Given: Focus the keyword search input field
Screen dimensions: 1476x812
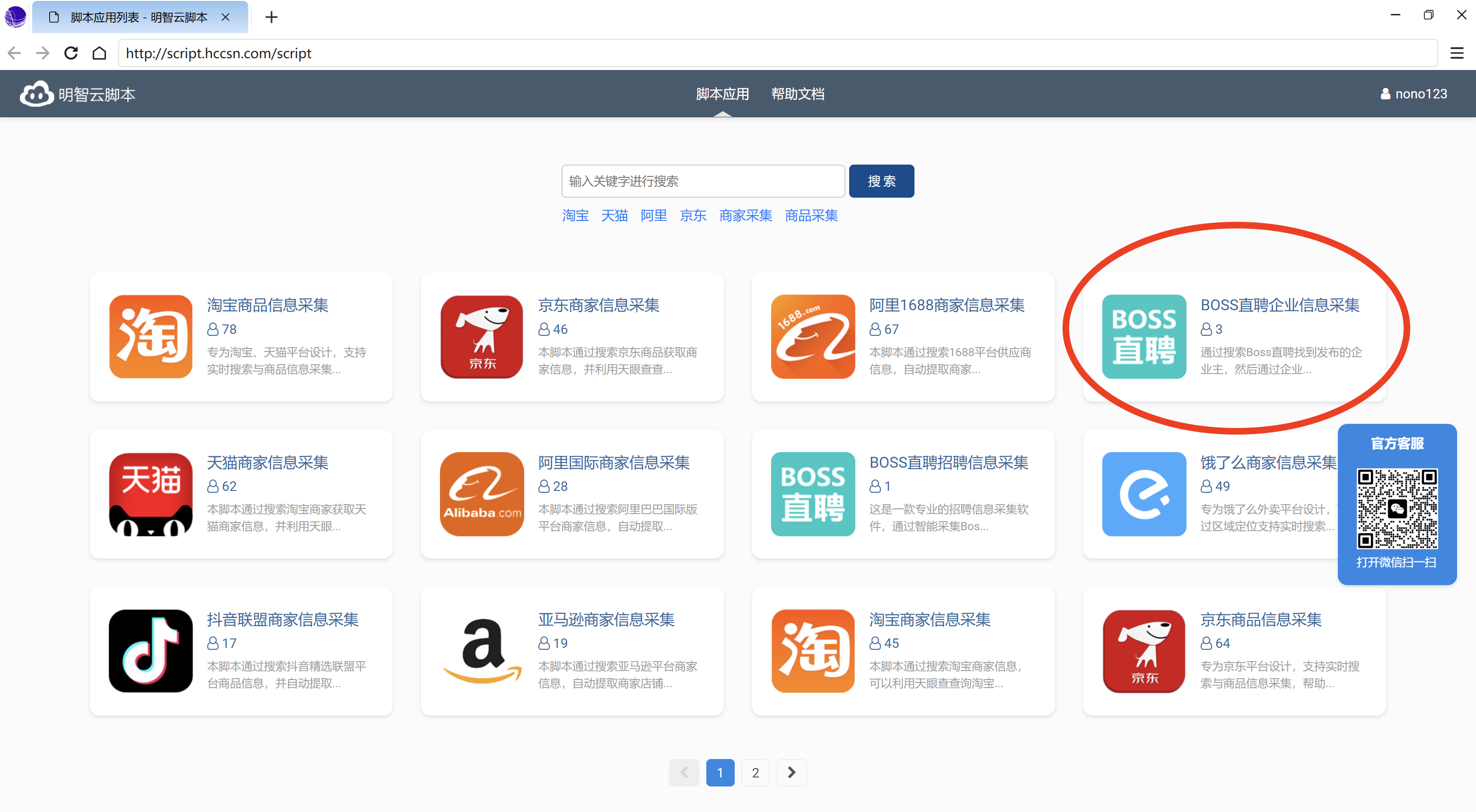Looking at the screenshot, I should [x=703, y=181].
